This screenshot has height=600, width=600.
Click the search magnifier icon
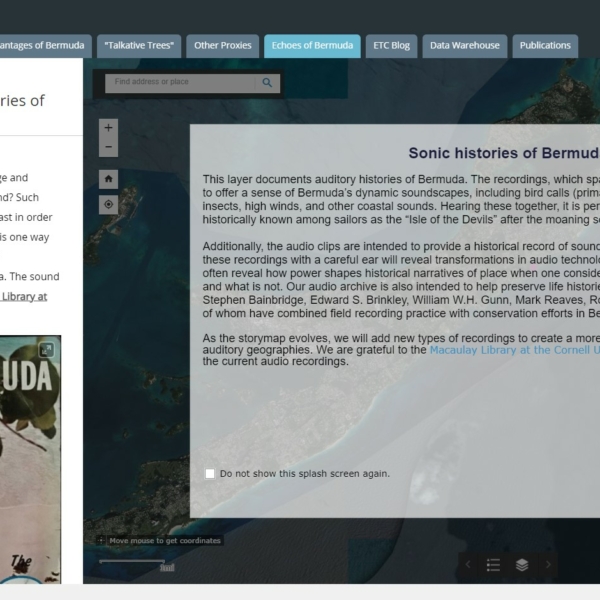tap(267, 83)
